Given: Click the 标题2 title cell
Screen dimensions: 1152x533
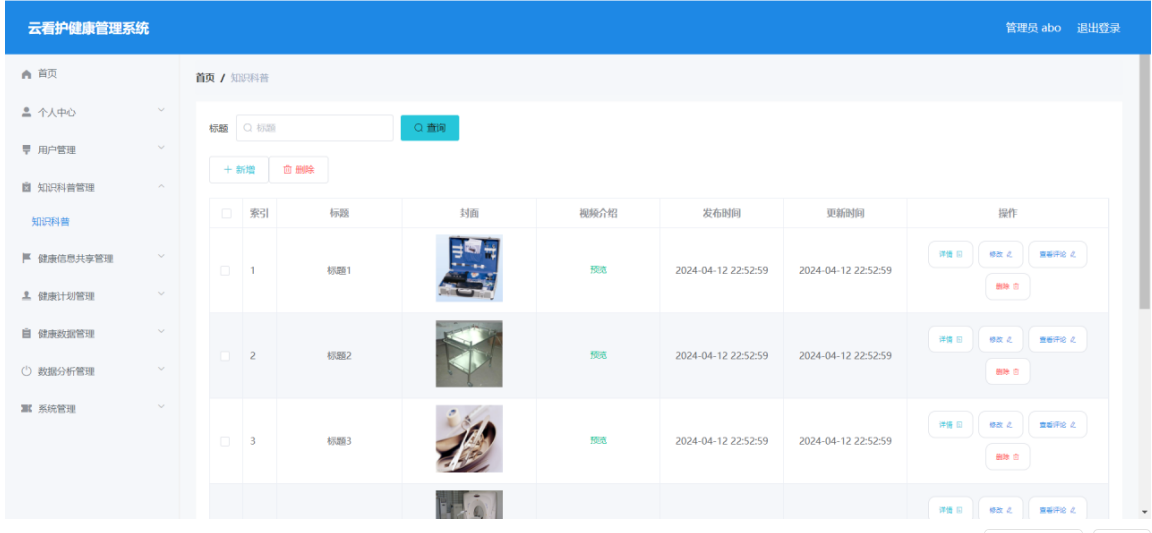Looking at the screenshot, I should 339,356.
